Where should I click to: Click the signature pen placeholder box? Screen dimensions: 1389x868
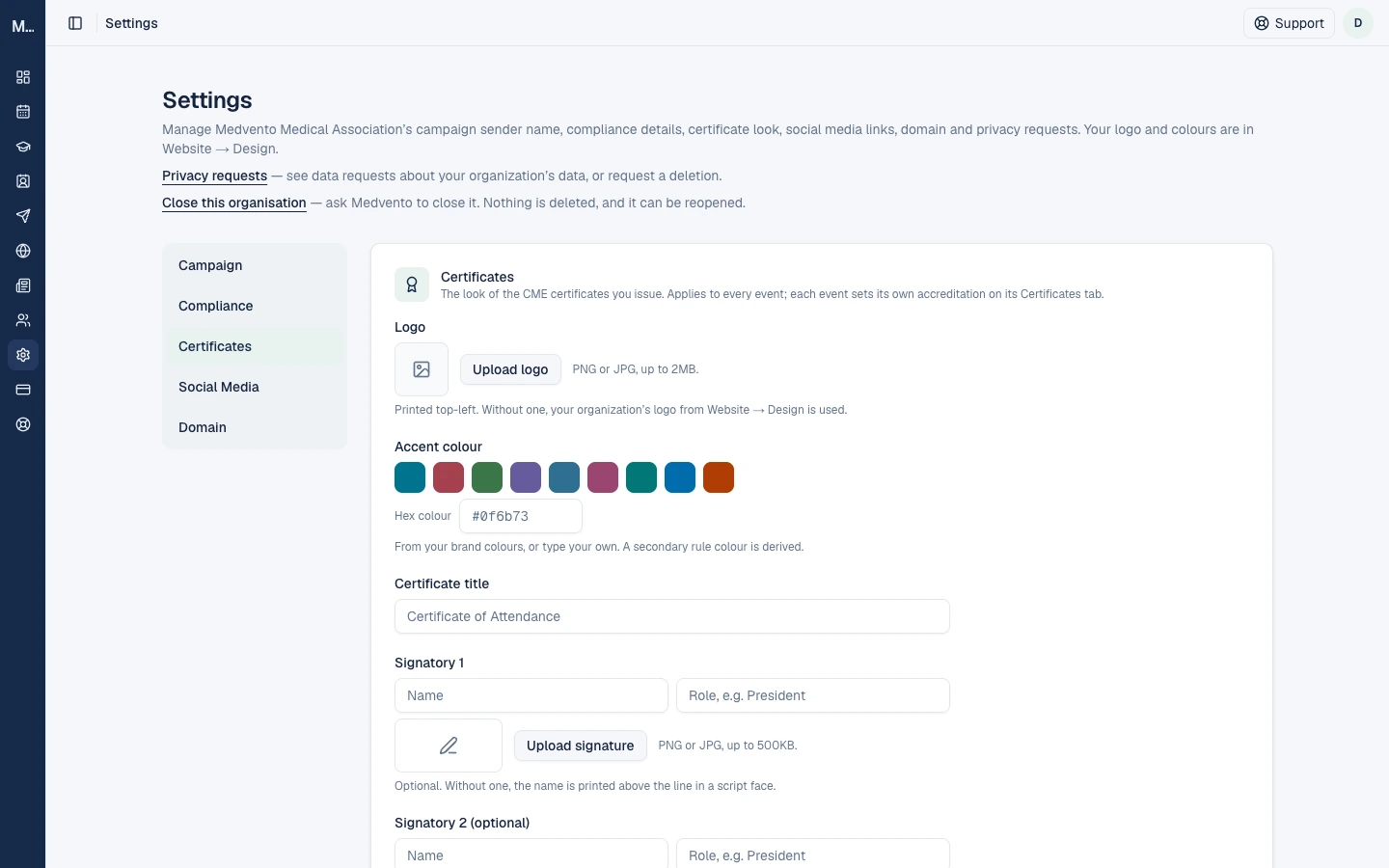pos(449,746)
